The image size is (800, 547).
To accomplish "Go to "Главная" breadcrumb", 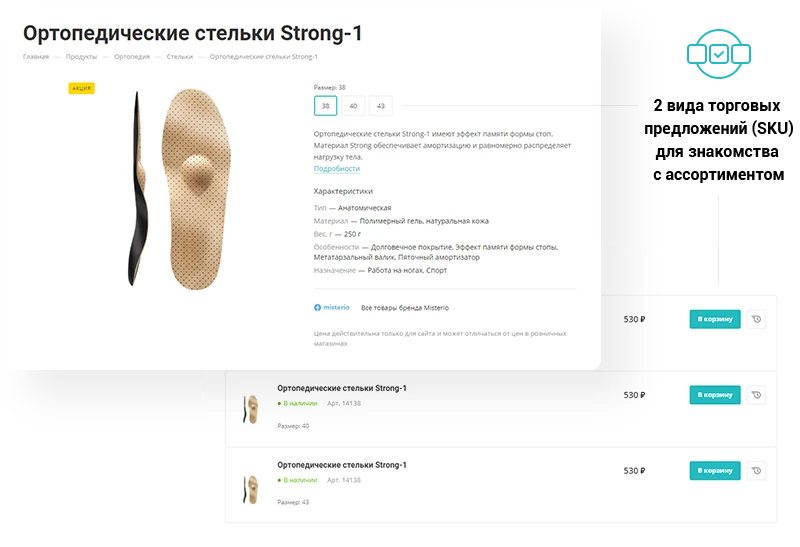I will pyautogui.click(x=36, y=57).
